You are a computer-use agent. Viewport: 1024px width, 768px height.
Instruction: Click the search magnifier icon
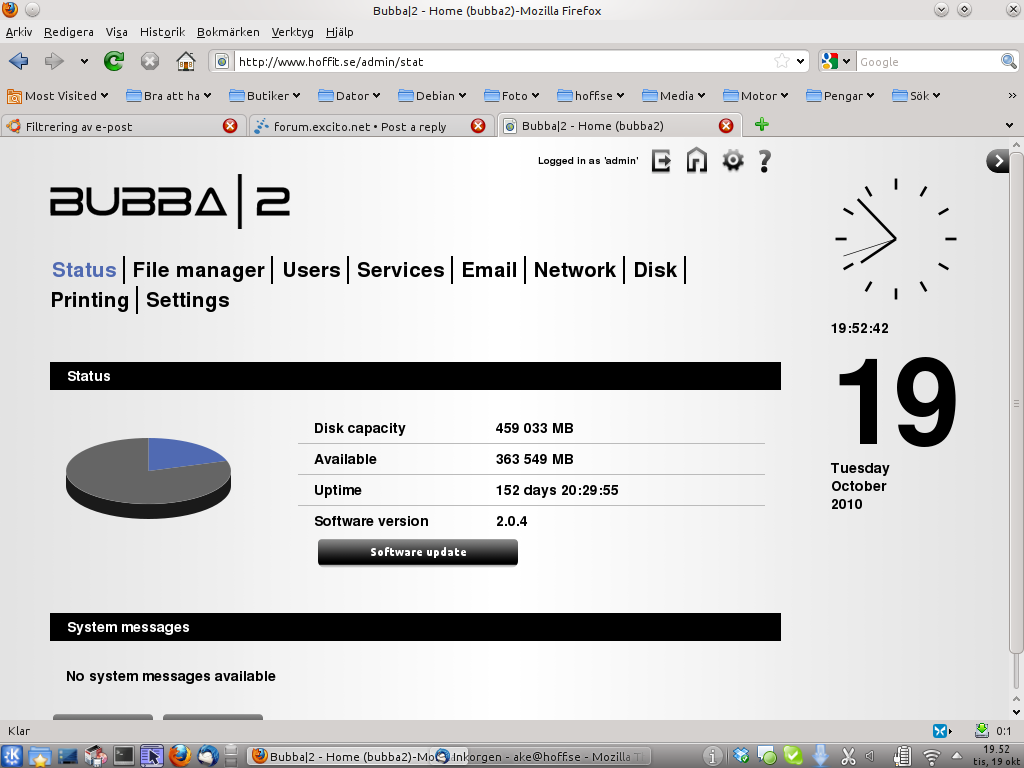[x=1008, y=61]
